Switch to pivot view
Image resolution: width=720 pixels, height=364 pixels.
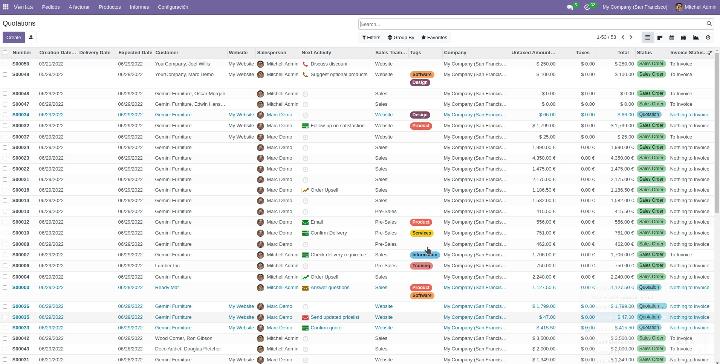coord(683,37)
